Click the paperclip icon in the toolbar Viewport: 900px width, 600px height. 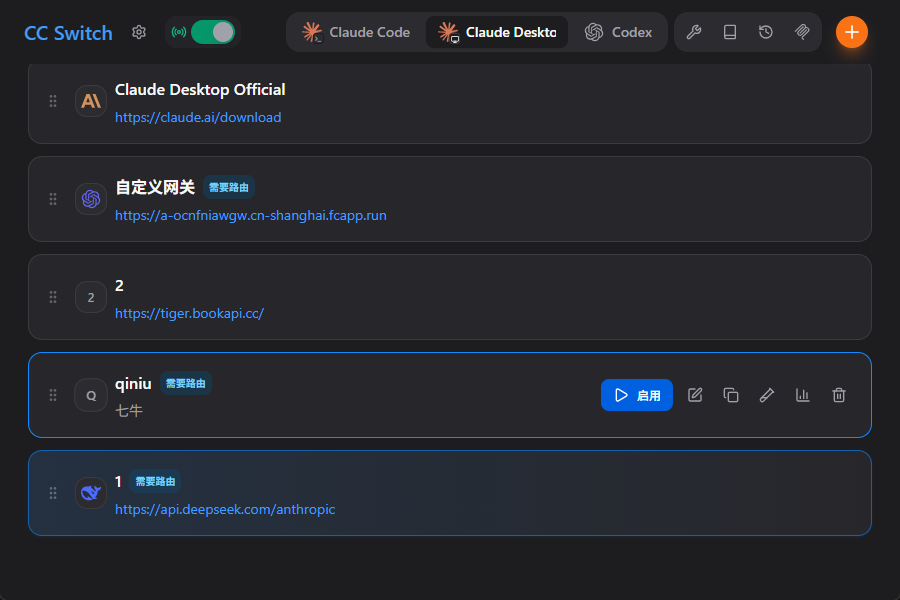click(x=802, y=32)
